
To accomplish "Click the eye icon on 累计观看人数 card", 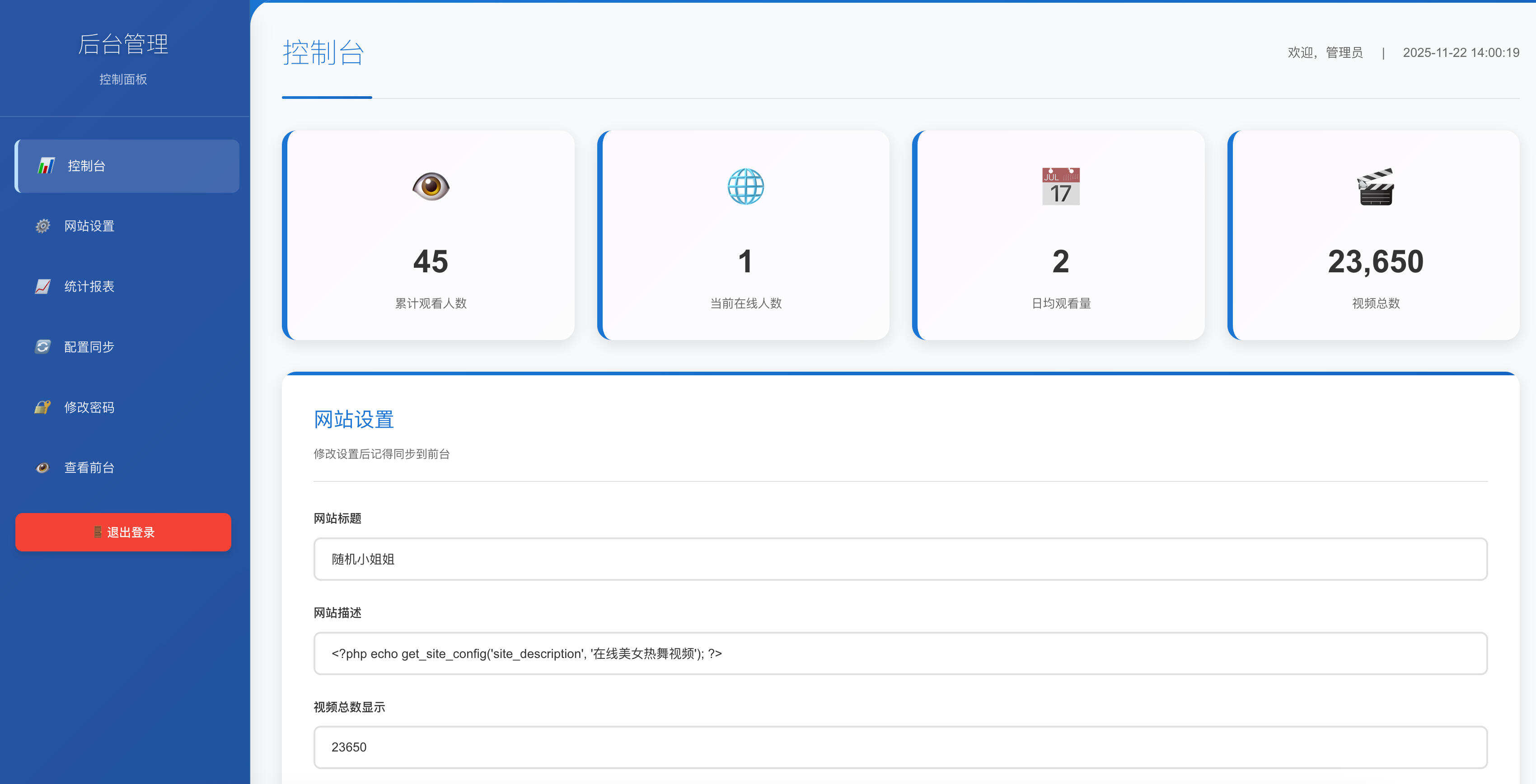I will (x=431, y=187).
